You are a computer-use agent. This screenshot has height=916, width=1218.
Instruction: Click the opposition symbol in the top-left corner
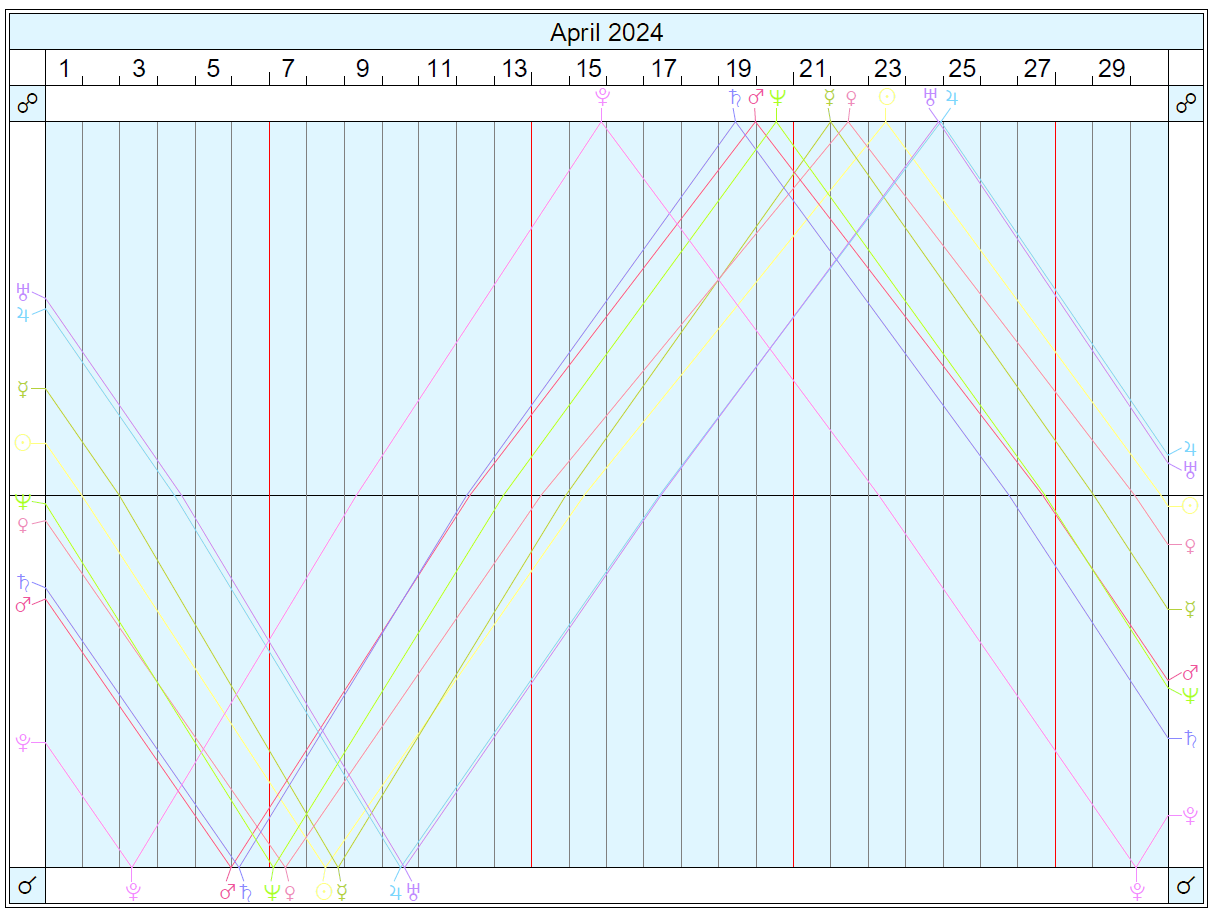pos(27,104)
